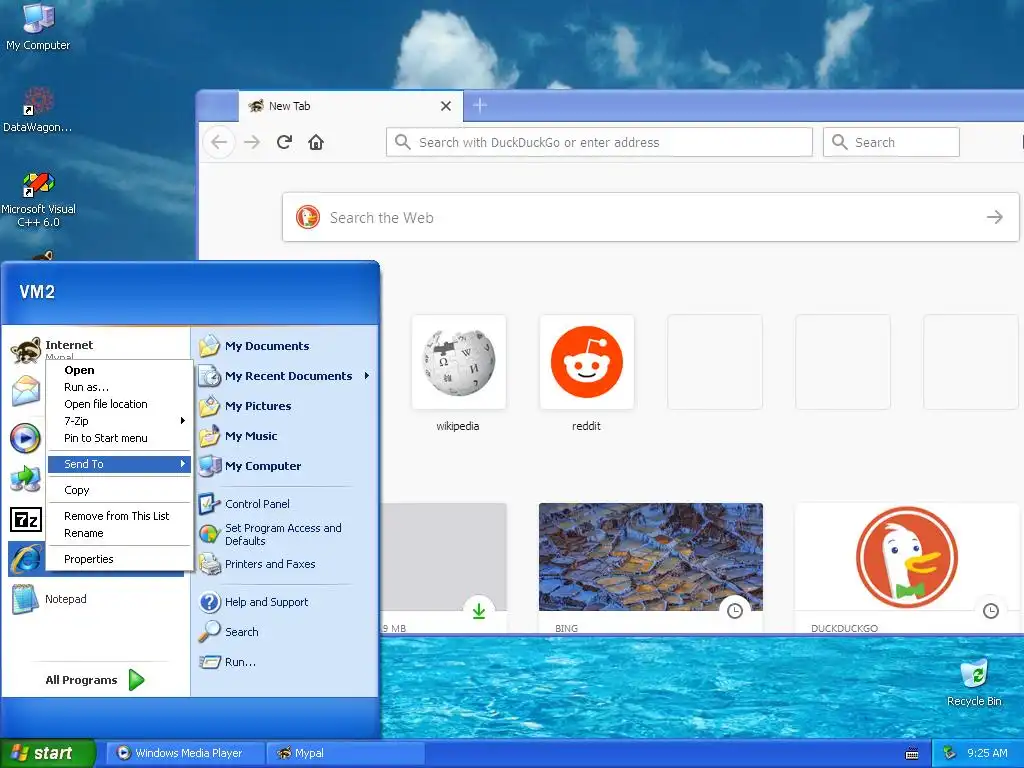Open Set Program Access and Defaults
1024x768 pixels.
[x=283, y=534]
